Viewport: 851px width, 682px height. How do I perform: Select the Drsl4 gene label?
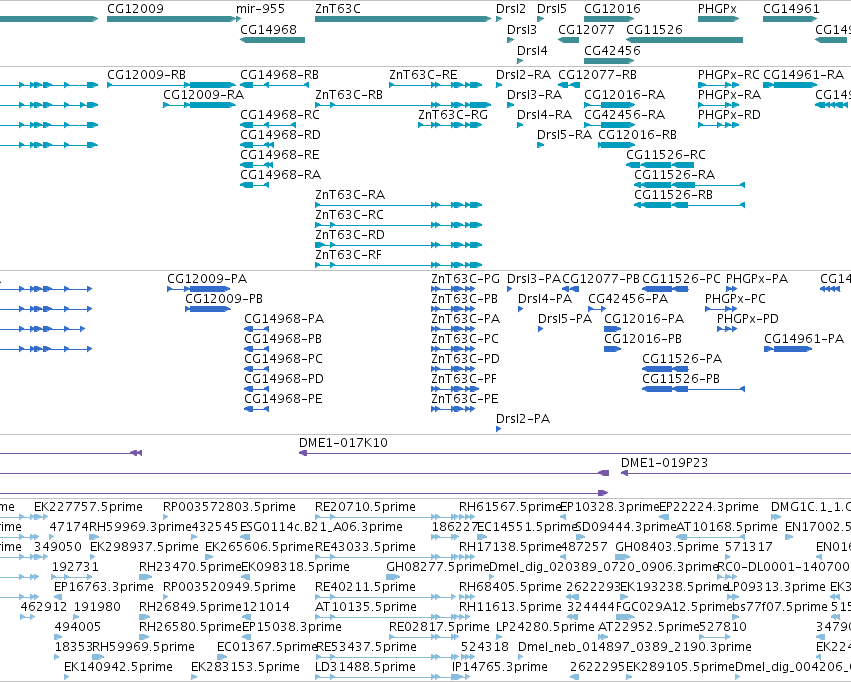click(x=532, y=50)
